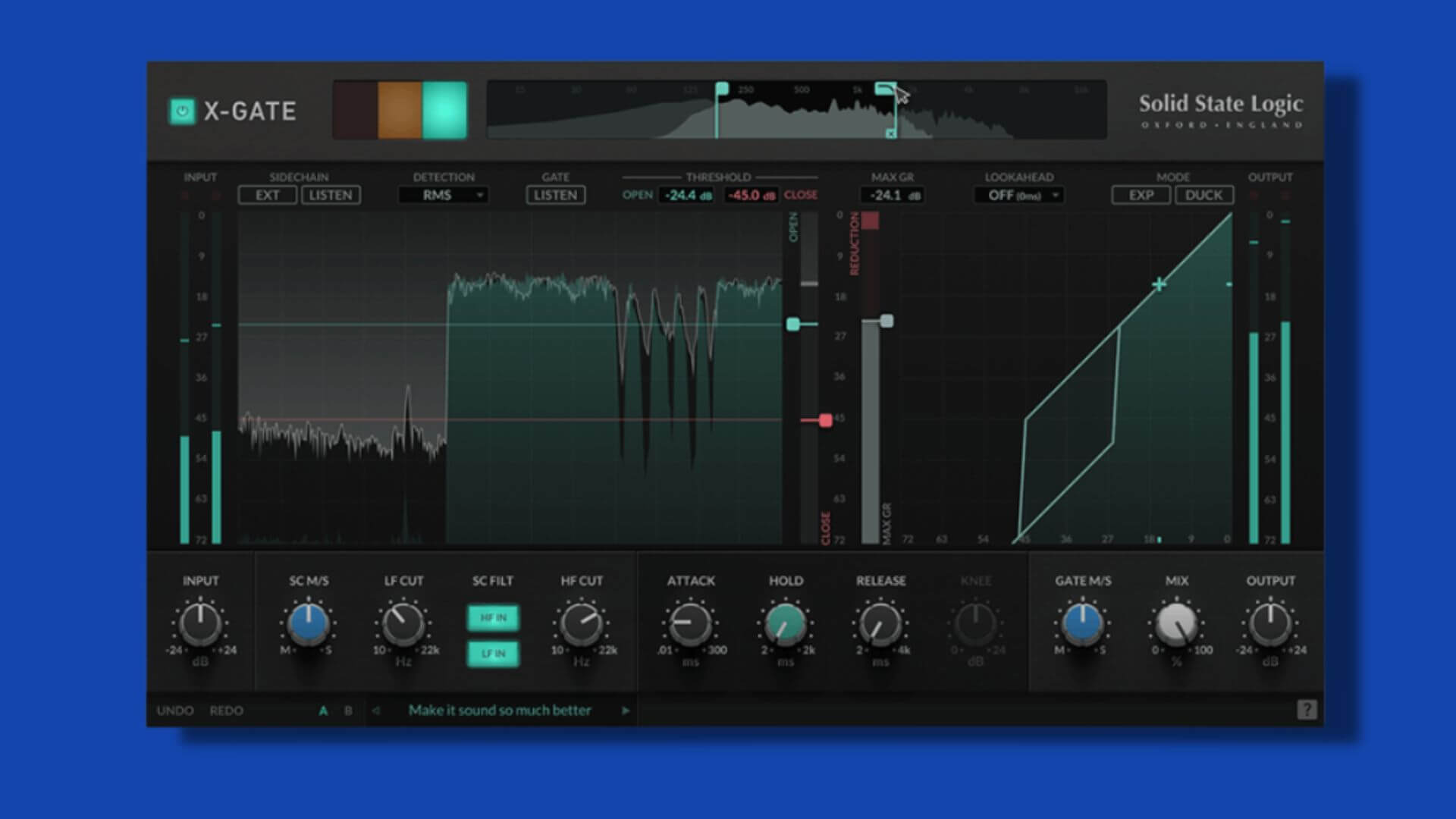
Task: Enable DUCK mode
Action: [x=1203, y=195]
